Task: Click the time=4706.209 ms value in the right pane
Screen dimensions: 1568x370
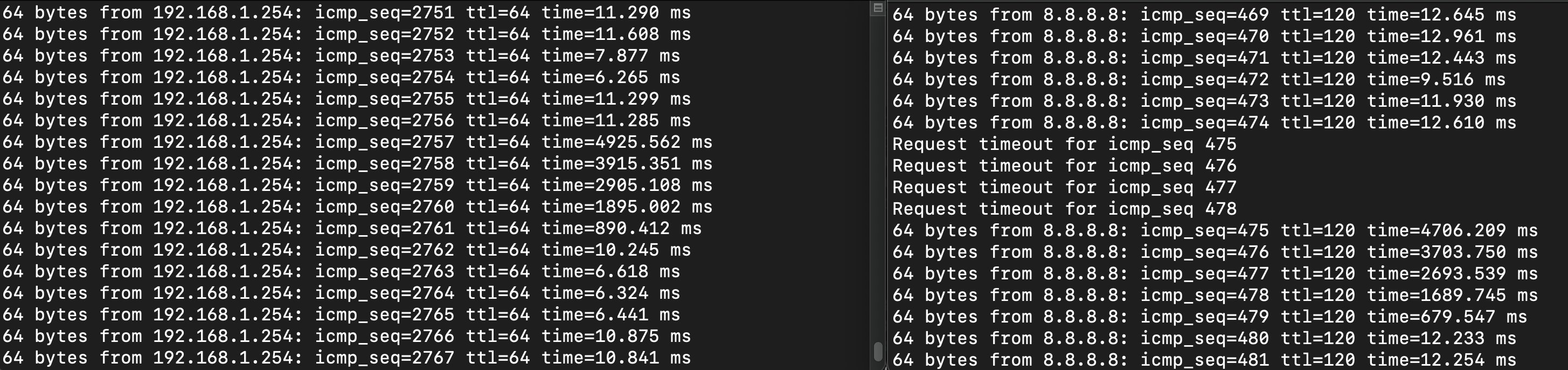Action: 1452,230
